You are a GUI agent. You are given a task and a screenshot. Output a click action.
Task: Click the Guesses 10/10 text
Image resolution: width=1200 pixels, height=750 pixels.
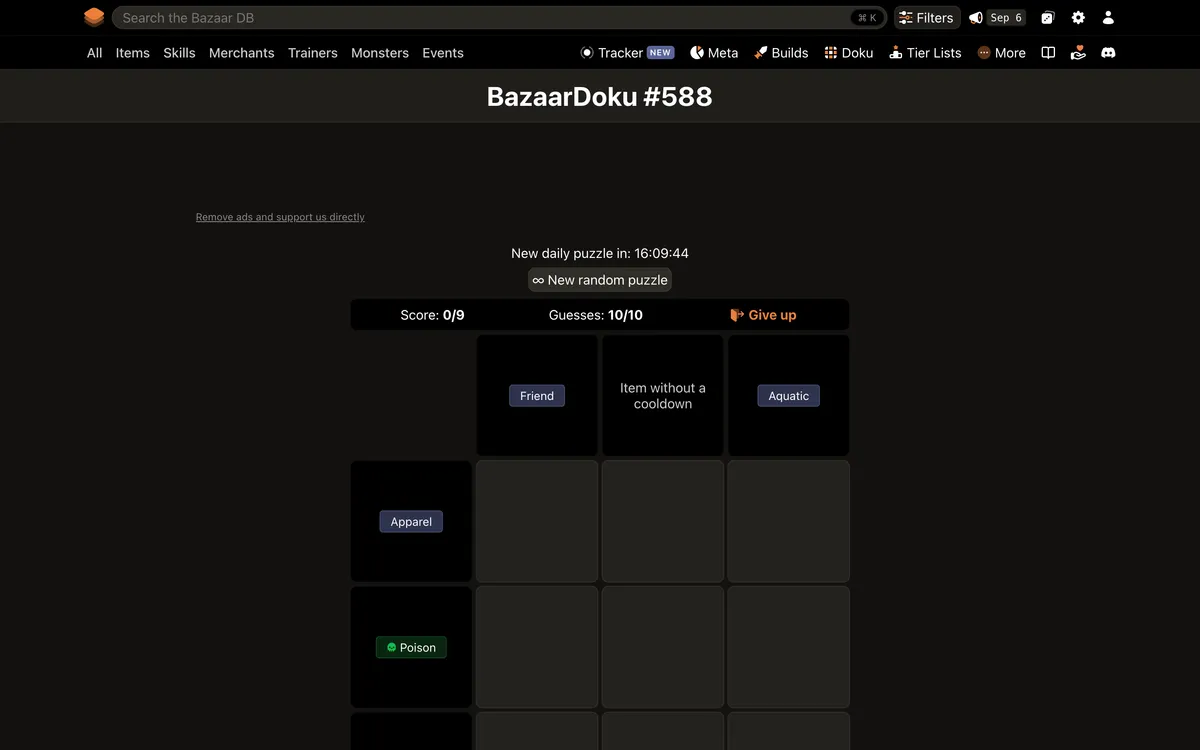pos(596,315)
